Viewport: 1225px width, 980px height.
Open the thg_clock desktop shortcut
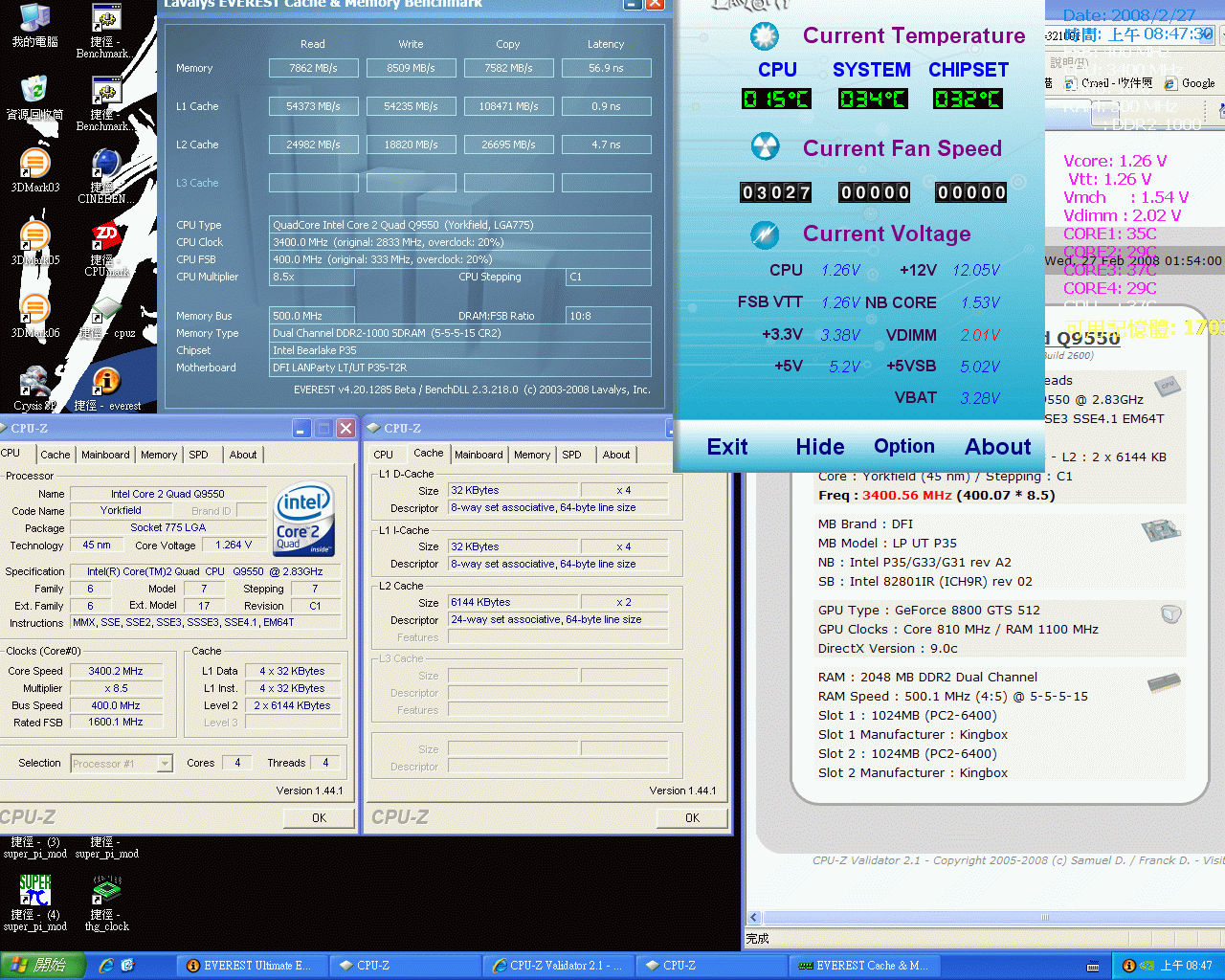(106, 902)
